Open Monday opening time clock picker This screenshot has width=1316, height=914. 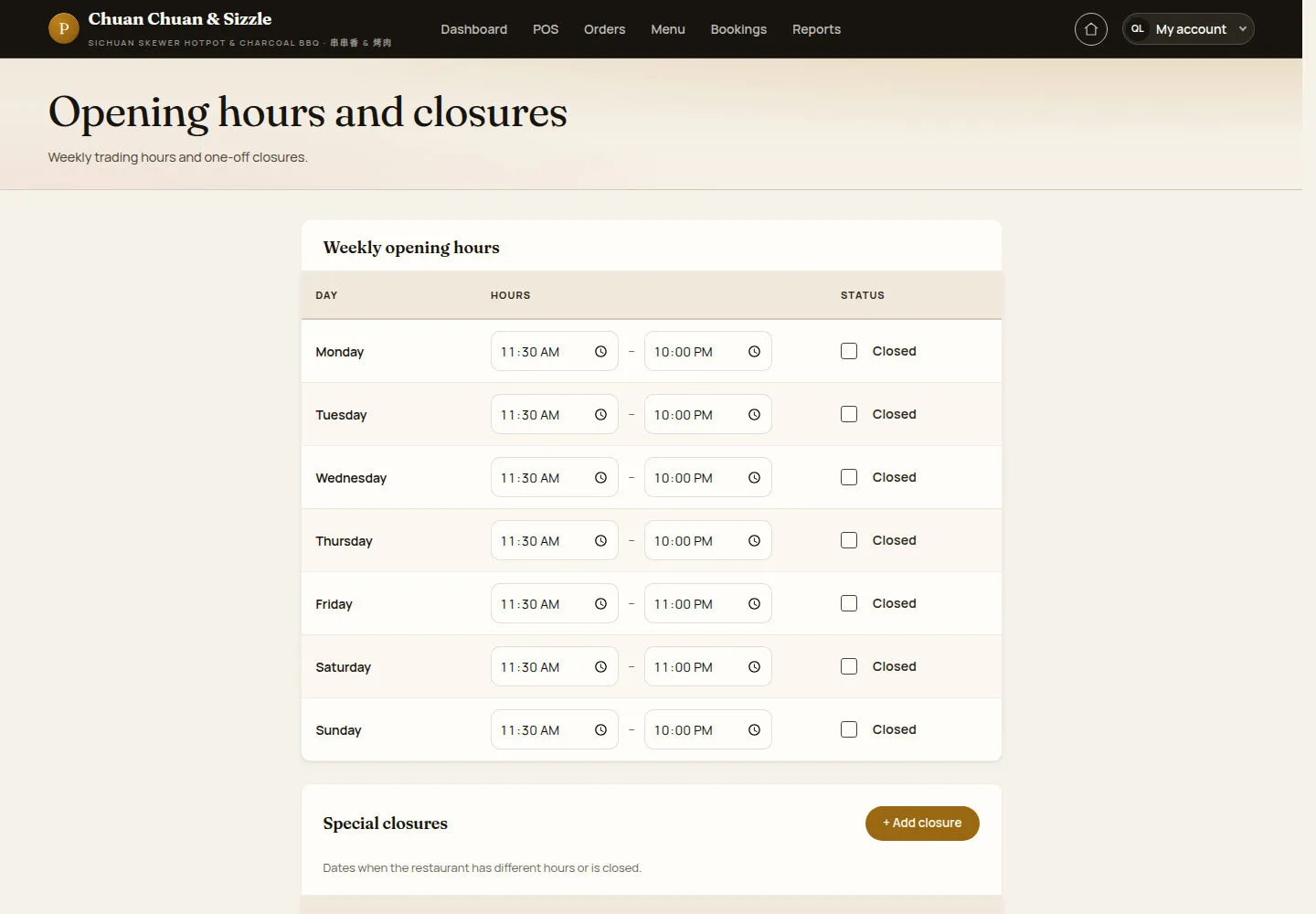point(600,352)
